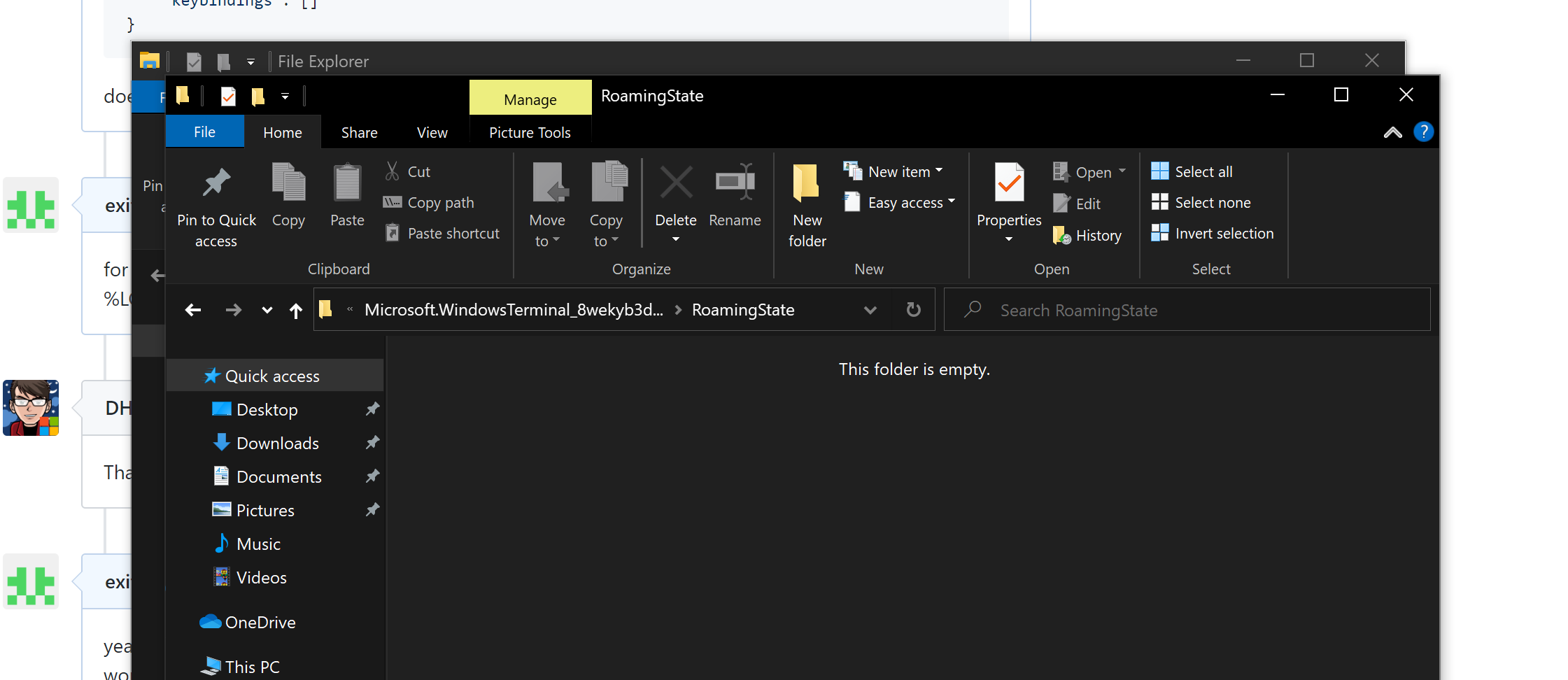The width and height of the screenshot is (1568, 680).
Task: Click the Manage contextual tab
Action: pyautogui.click(x=530, y=99)
